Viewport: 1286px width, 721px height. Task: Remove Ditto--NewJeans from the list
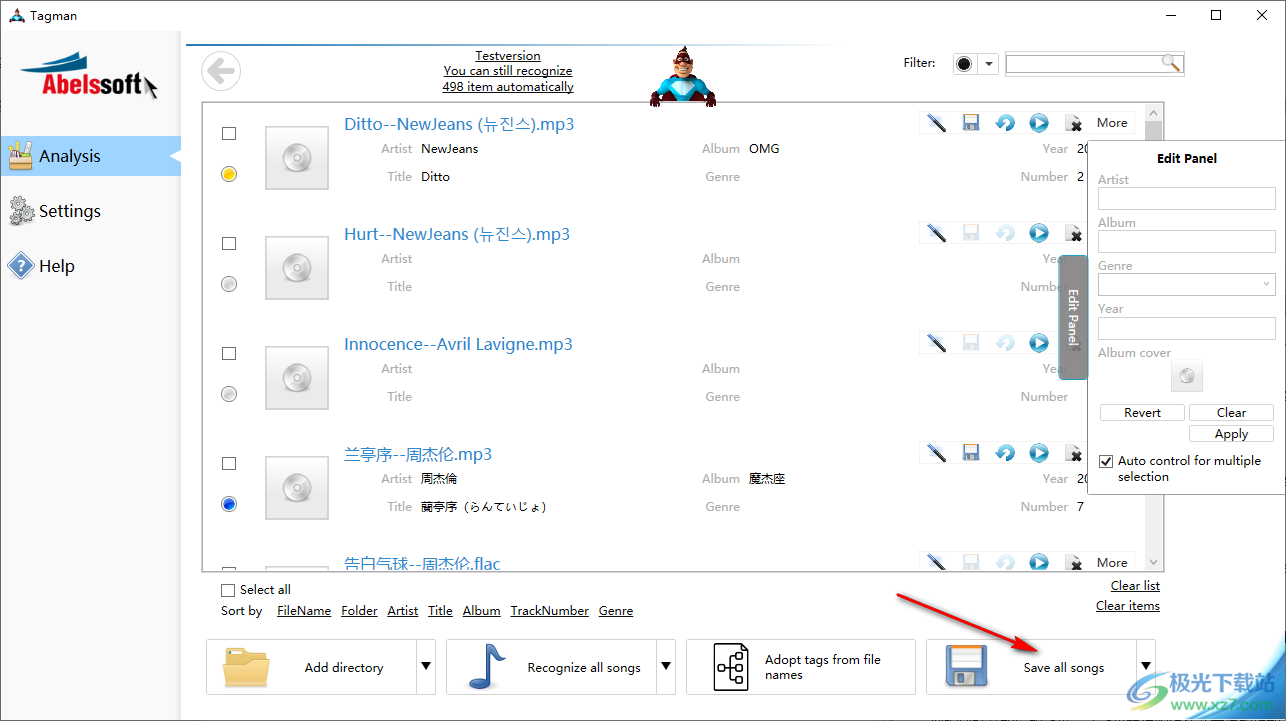pyautogui.click(x=1074, y=123)
